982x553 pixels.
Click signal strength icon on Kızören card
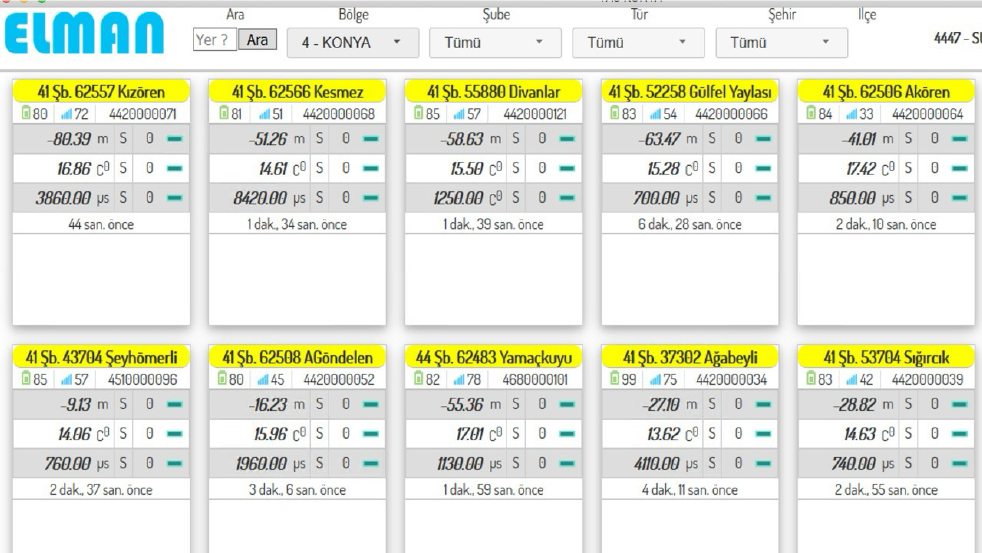[x=66, y=114]
